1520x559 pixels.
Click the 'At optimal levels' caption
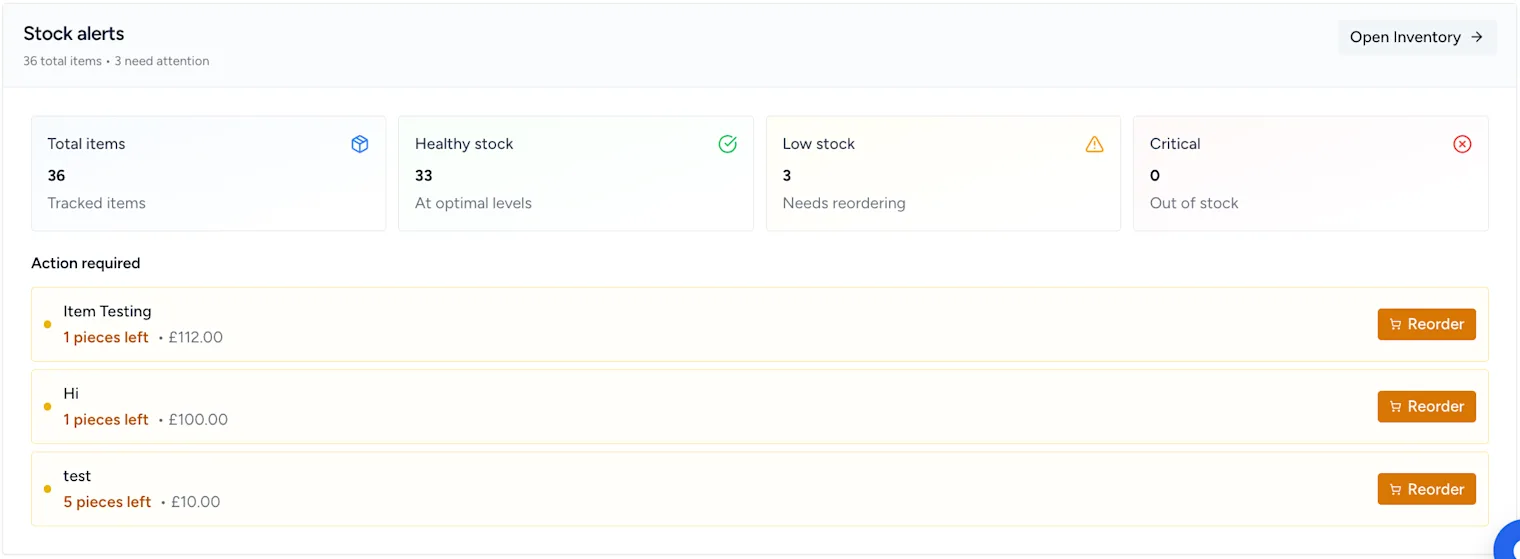473,203
